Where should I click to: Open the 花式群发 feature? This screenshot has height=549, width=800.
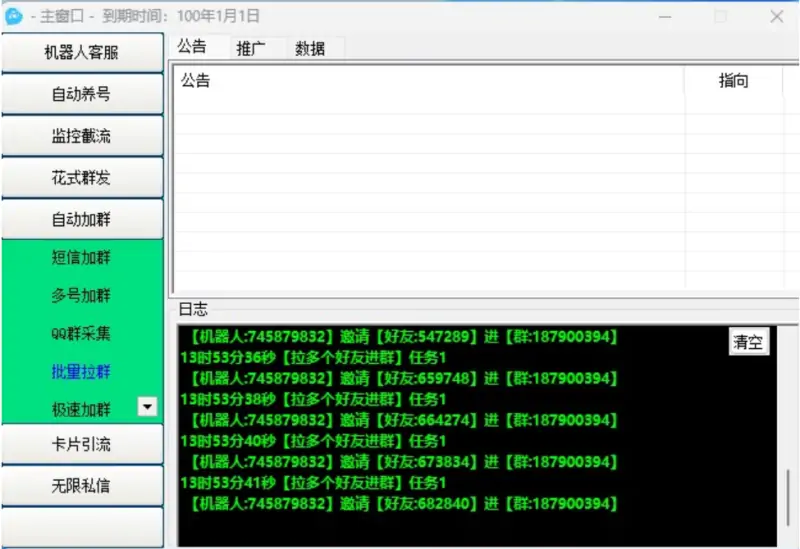click(x=82, y=178)
